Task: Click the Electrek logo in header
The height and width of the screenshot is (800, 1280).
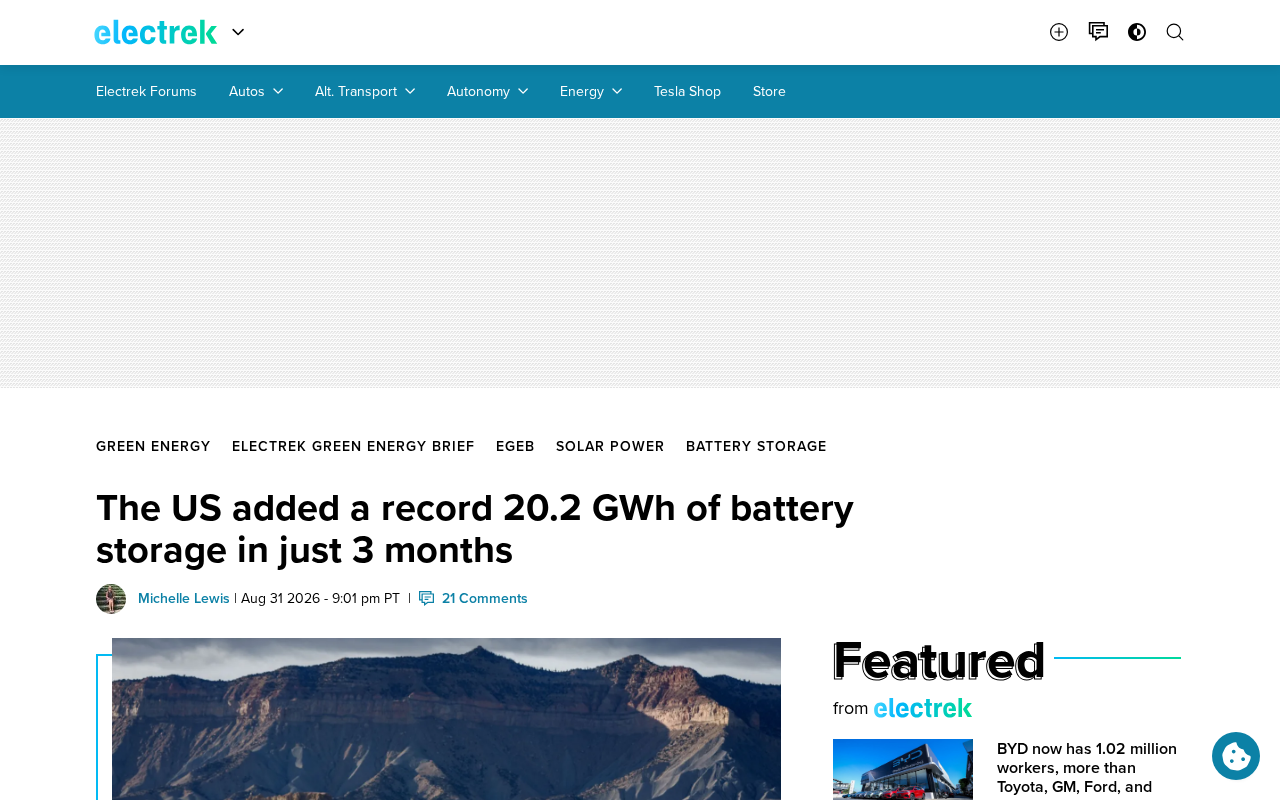Action: [x=155, y=32]
